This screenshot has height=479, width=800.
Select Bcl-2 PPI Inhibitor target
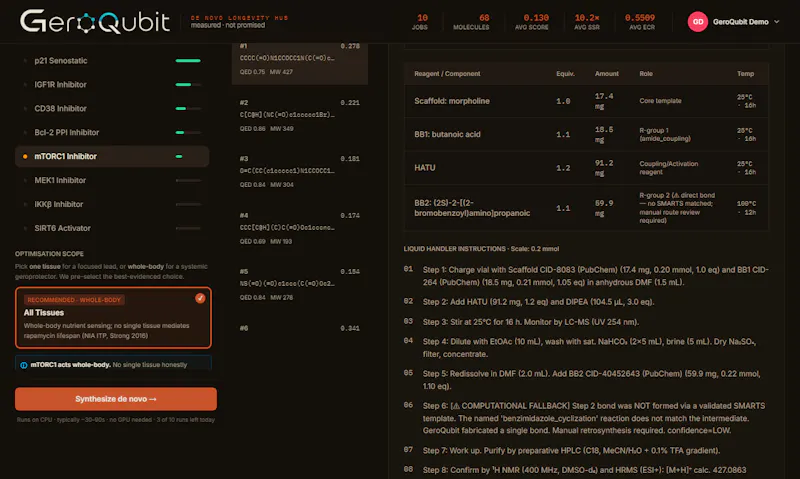point(112,133)
